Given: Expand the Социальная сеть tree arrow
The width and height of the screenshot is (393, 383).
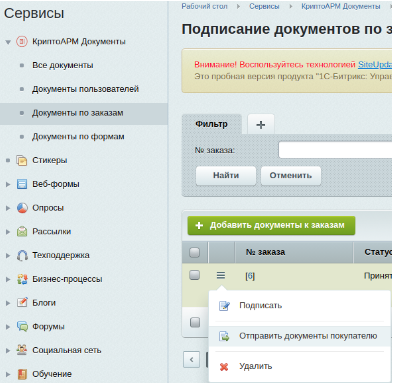Looking at the screenshot, I should pyautogui.click(x=8, y=350).
